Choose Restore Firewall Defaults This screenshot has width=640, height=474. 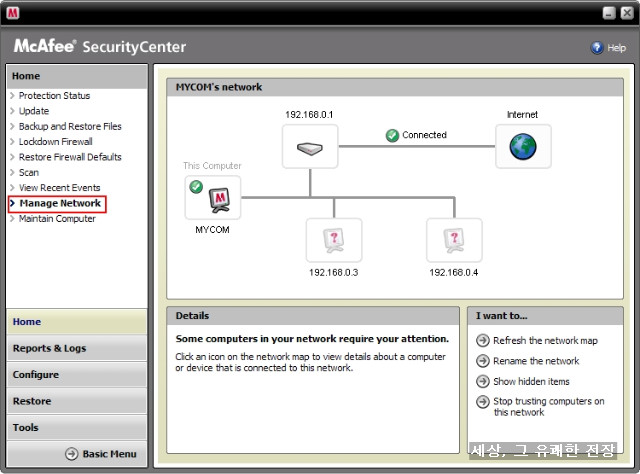coord(70,157)
